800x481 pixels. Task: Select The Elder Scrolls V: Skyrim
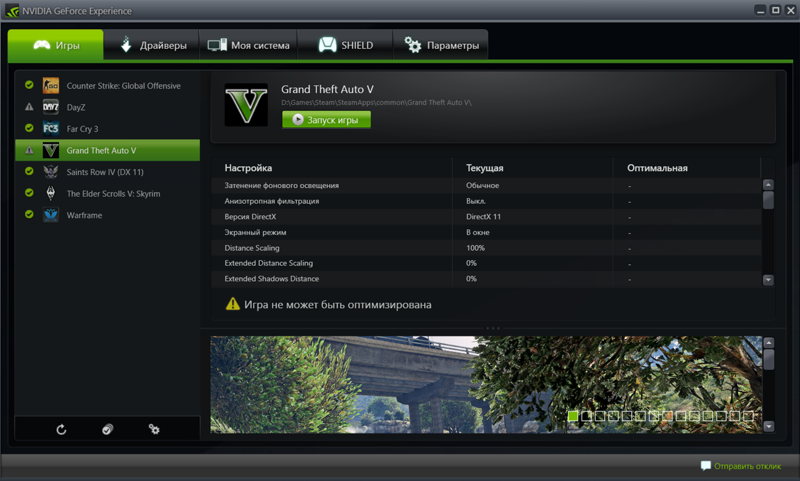tap(107, 193)
